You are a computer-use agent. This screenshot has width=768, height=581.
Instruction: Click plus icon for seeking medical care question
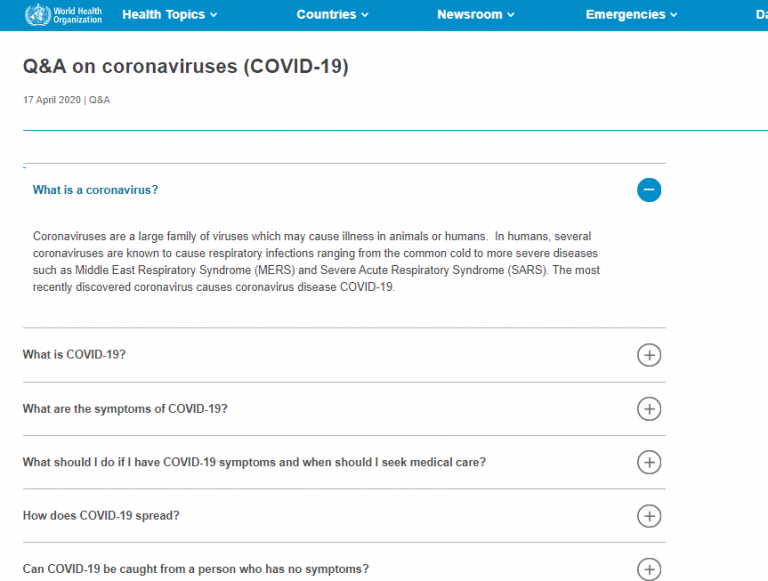pyautogui.click(x=649, y=462)
